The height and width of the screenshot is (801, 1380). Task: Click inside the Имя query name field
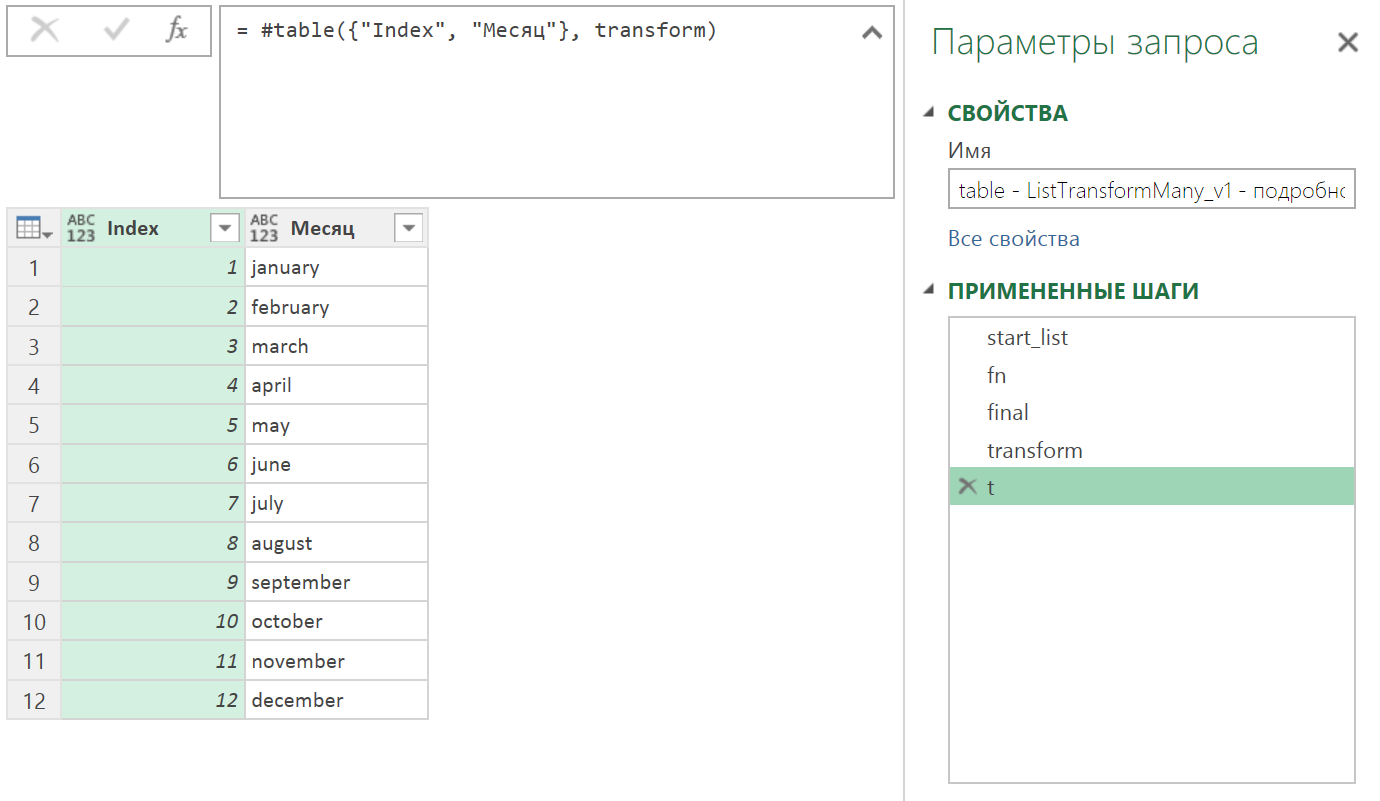tap(1150, 190)
